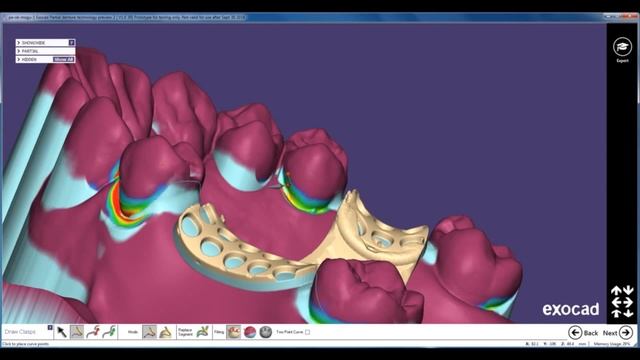Image resolution: width=640 pixels, height=360 pixels.
Task: Expand the HIDDEN group
Action: click(x=19, y=60)
